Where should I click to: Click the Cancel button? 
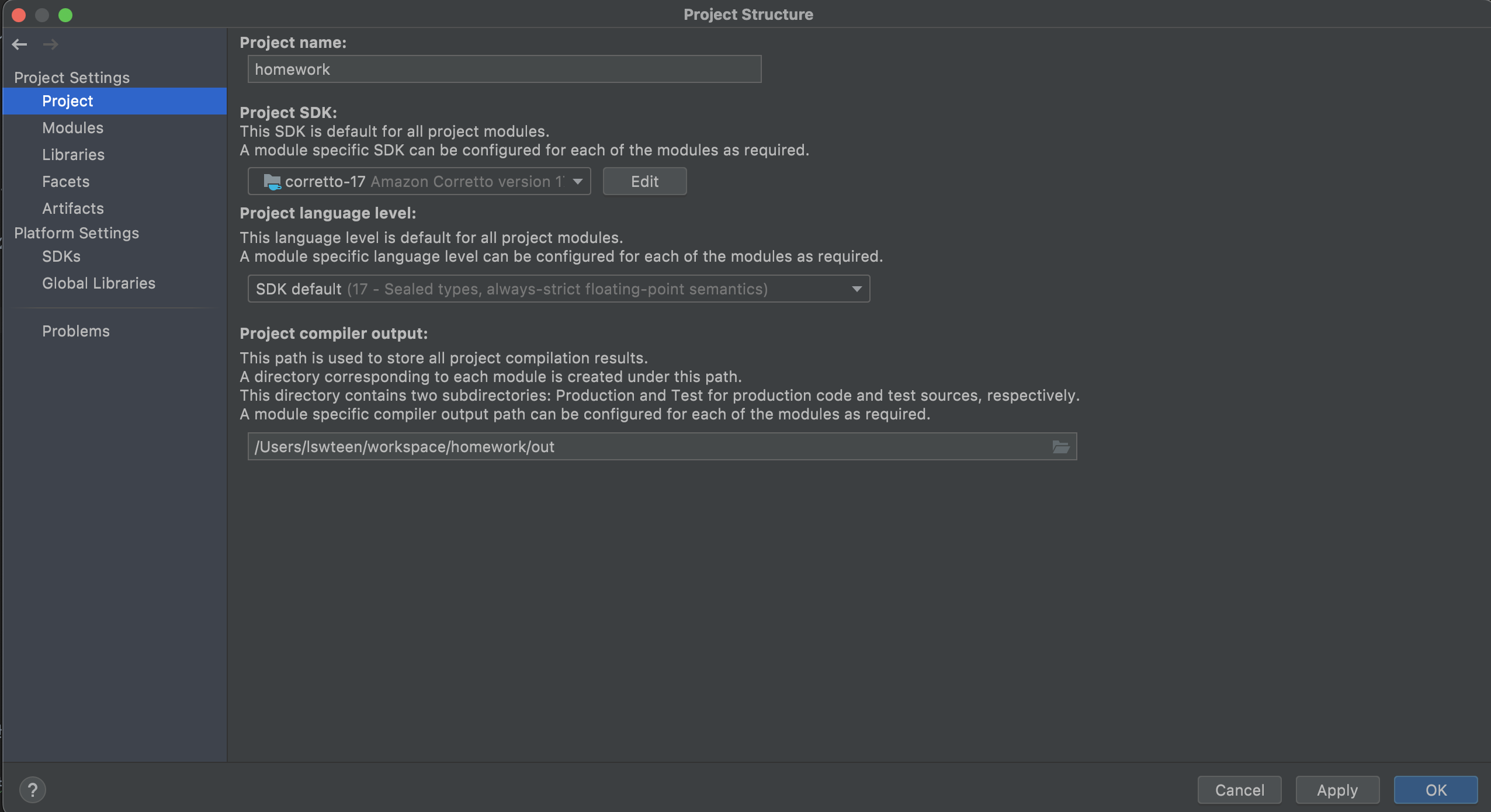pos(1239,790)
